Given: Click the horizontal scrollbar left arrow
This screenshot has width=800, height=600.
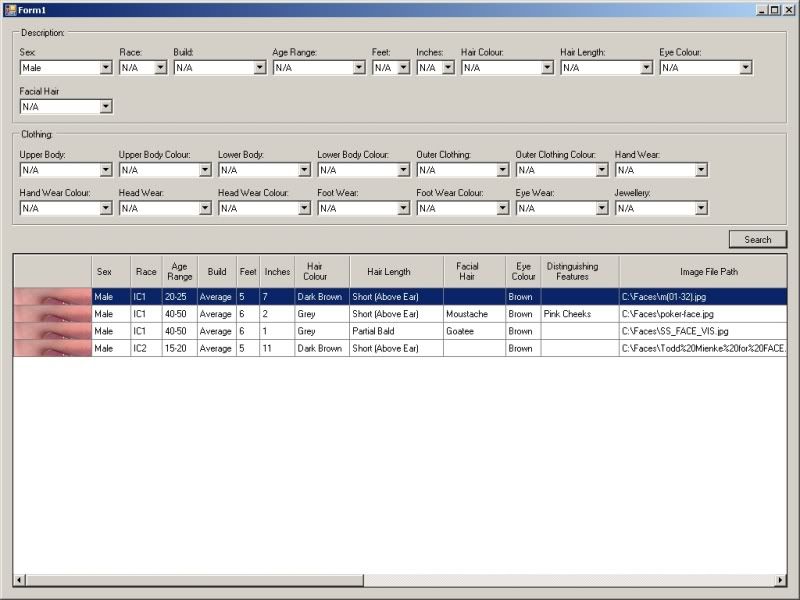Looking at the screenshot, I should [19, 580].
